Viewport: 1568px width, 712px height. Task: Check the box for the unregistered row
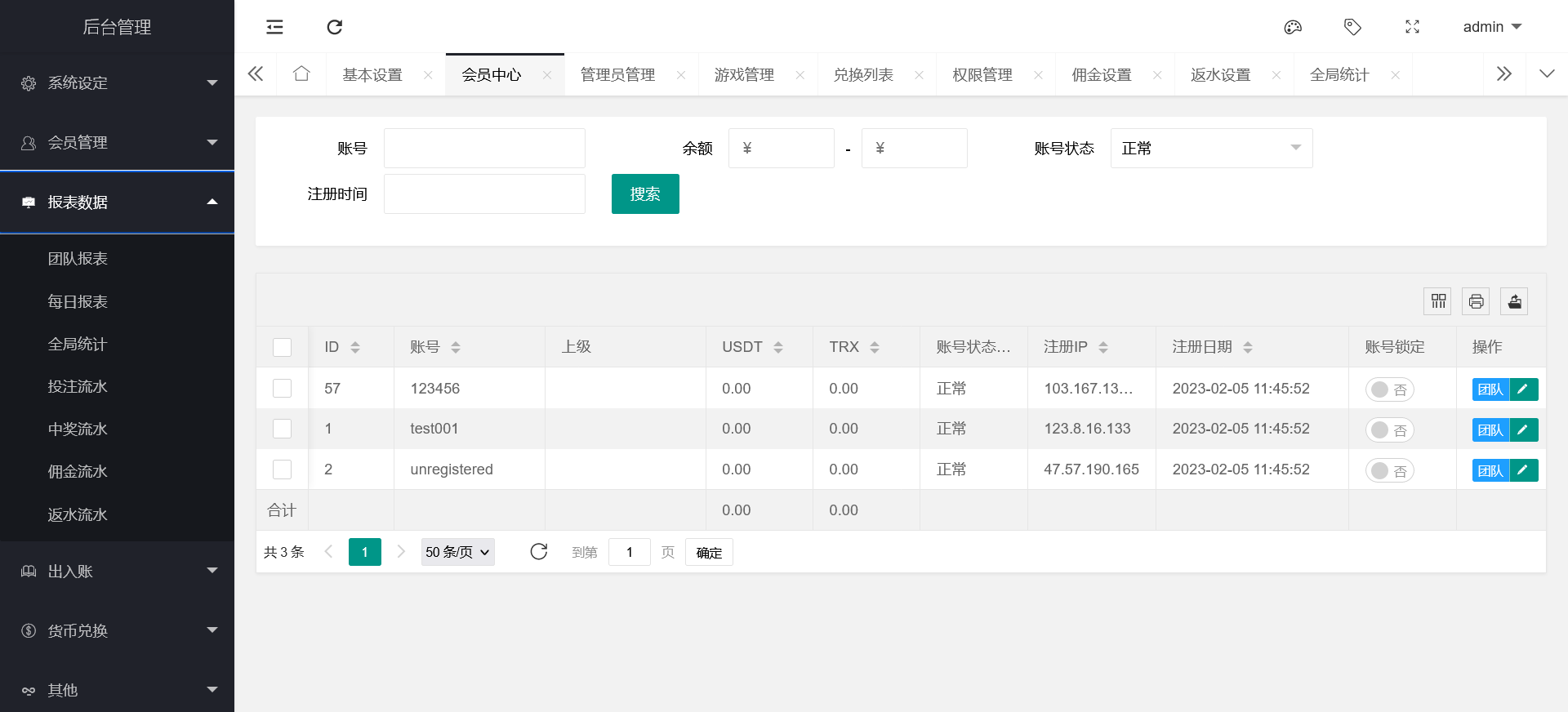point(282,469)
